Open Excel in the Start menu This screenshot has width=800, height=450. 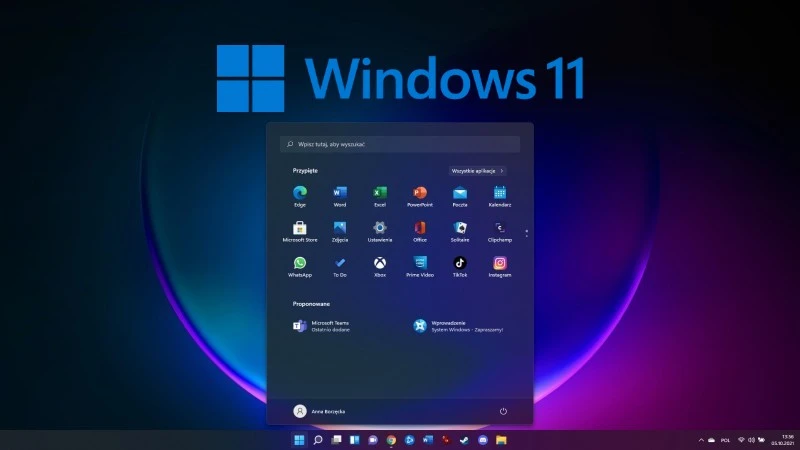pos(380,196)
